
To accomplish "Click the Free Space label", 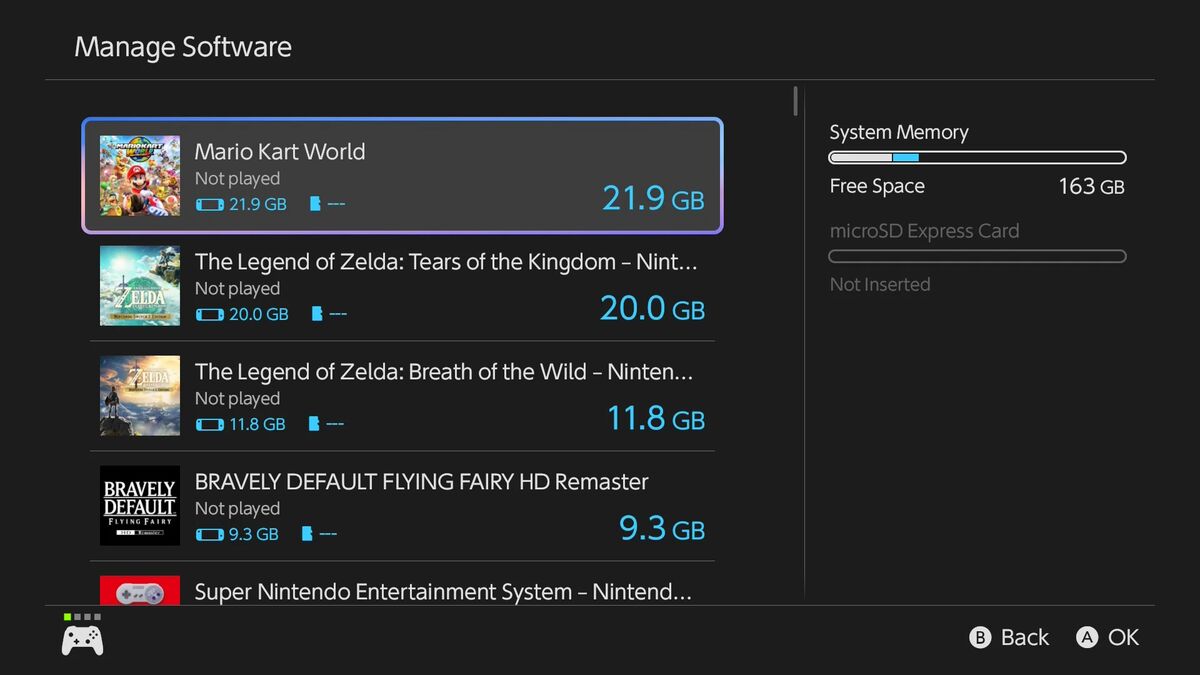I will [x=877, y=186].
